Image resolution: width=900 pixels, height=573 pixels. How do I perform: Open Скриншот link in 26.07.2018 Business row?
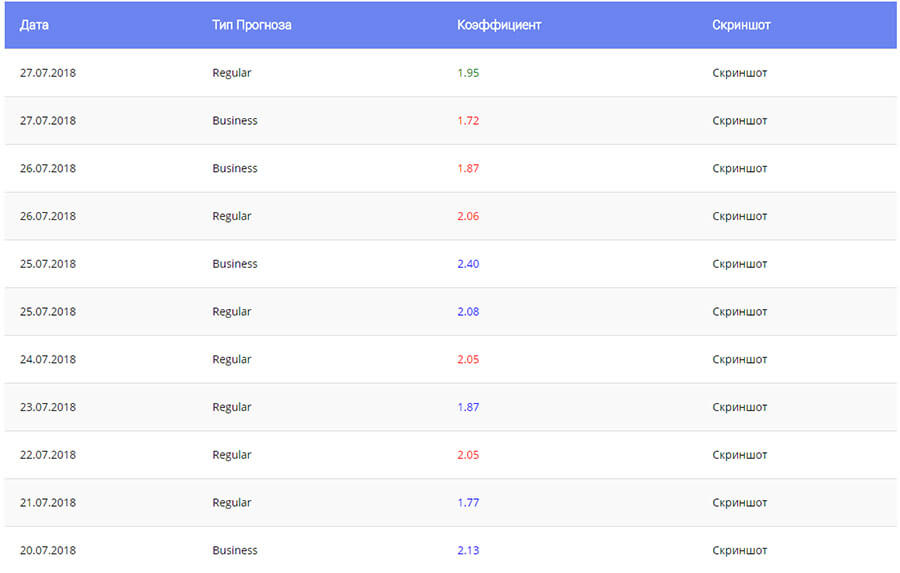click(739, 168)
